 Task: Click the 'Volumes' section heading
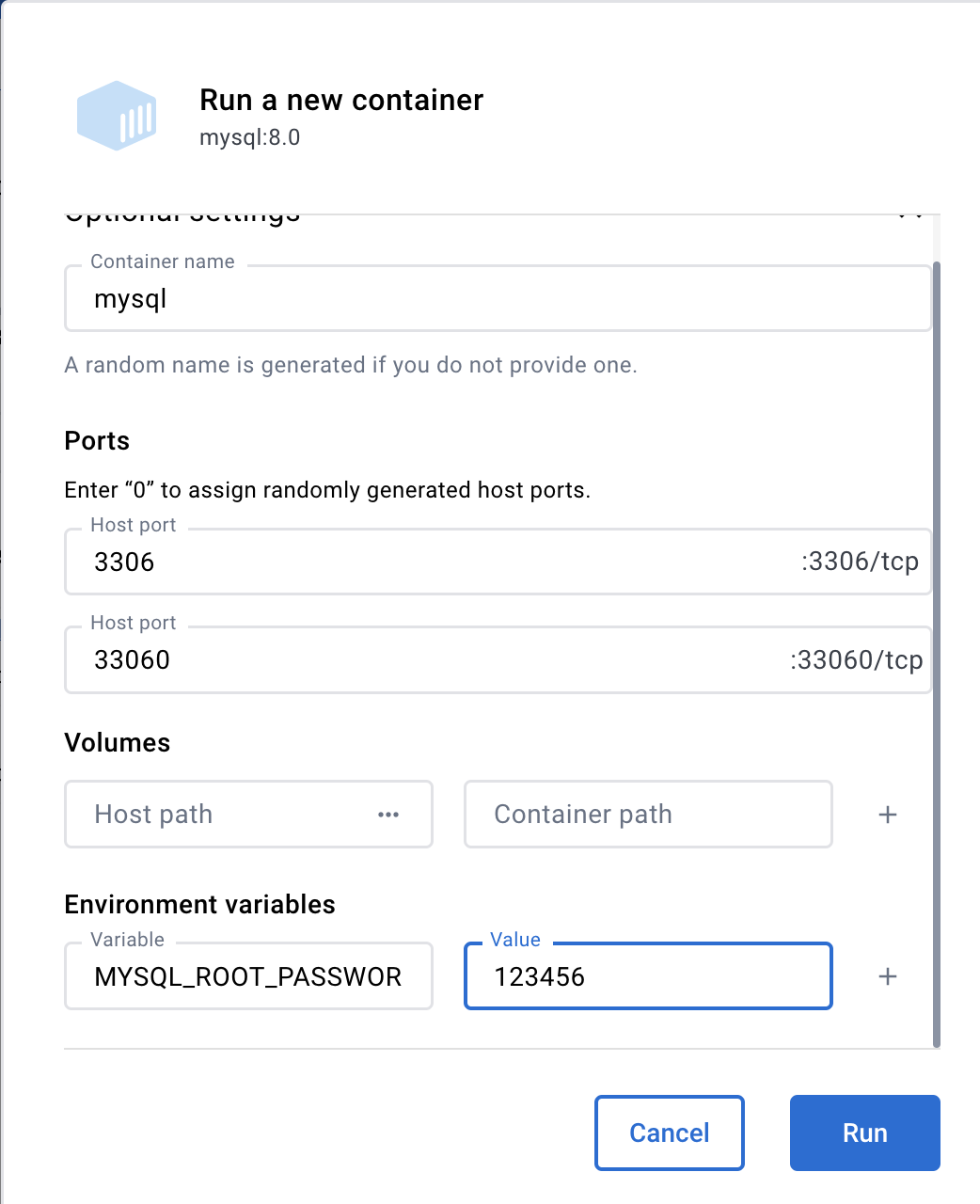(118, 743)
